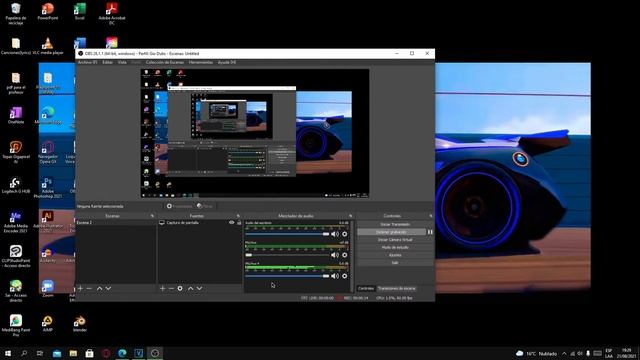The width and height of the screenshot is (640, 360).
Task: Open Herramientas menu
Action: coord(200,62)
